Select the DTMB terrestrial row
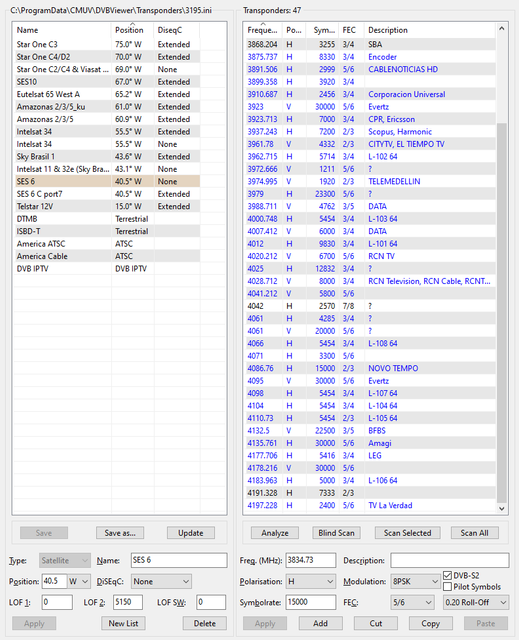Viewport: 519px width, 640px height. (107, 219)
